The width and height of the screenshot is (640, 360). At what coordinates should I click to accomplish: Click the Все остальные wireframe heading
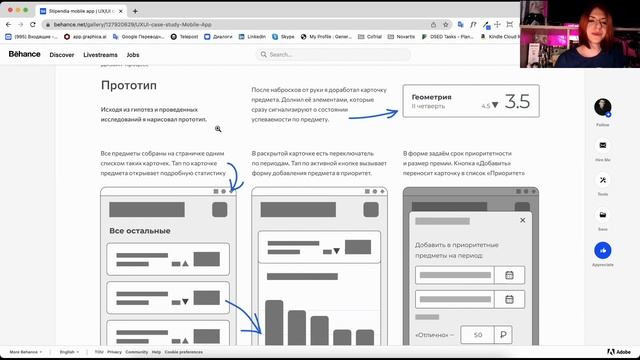(140, 231)
